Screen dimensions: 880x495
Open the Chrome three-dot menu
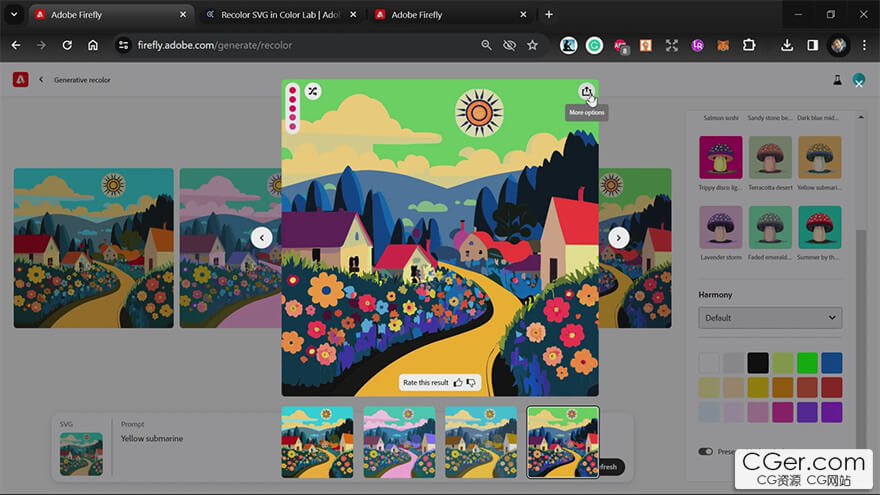[x=865, y=45]
